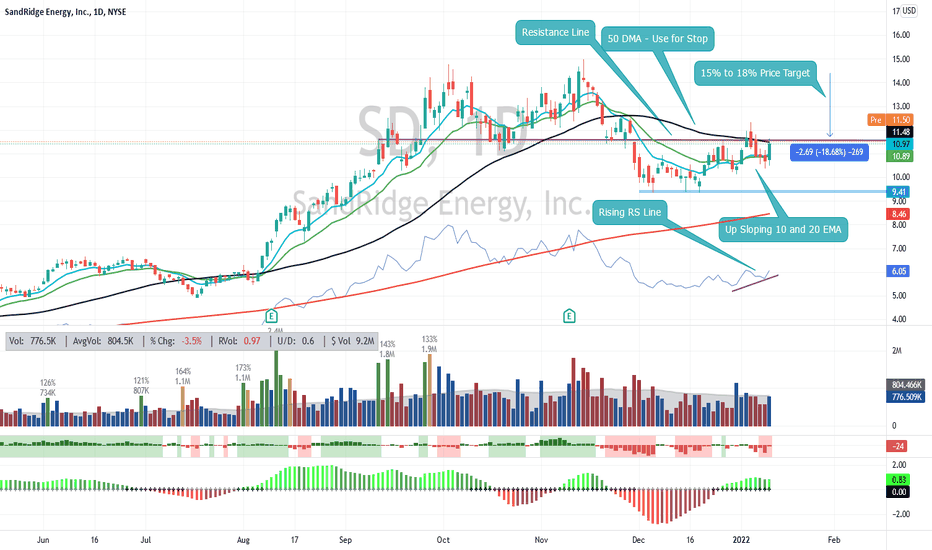Screen dimensions: 932x550
Task: Select the 15% to 18% Price Target callout
Action: pyautogui.click(x=755, y=73)
